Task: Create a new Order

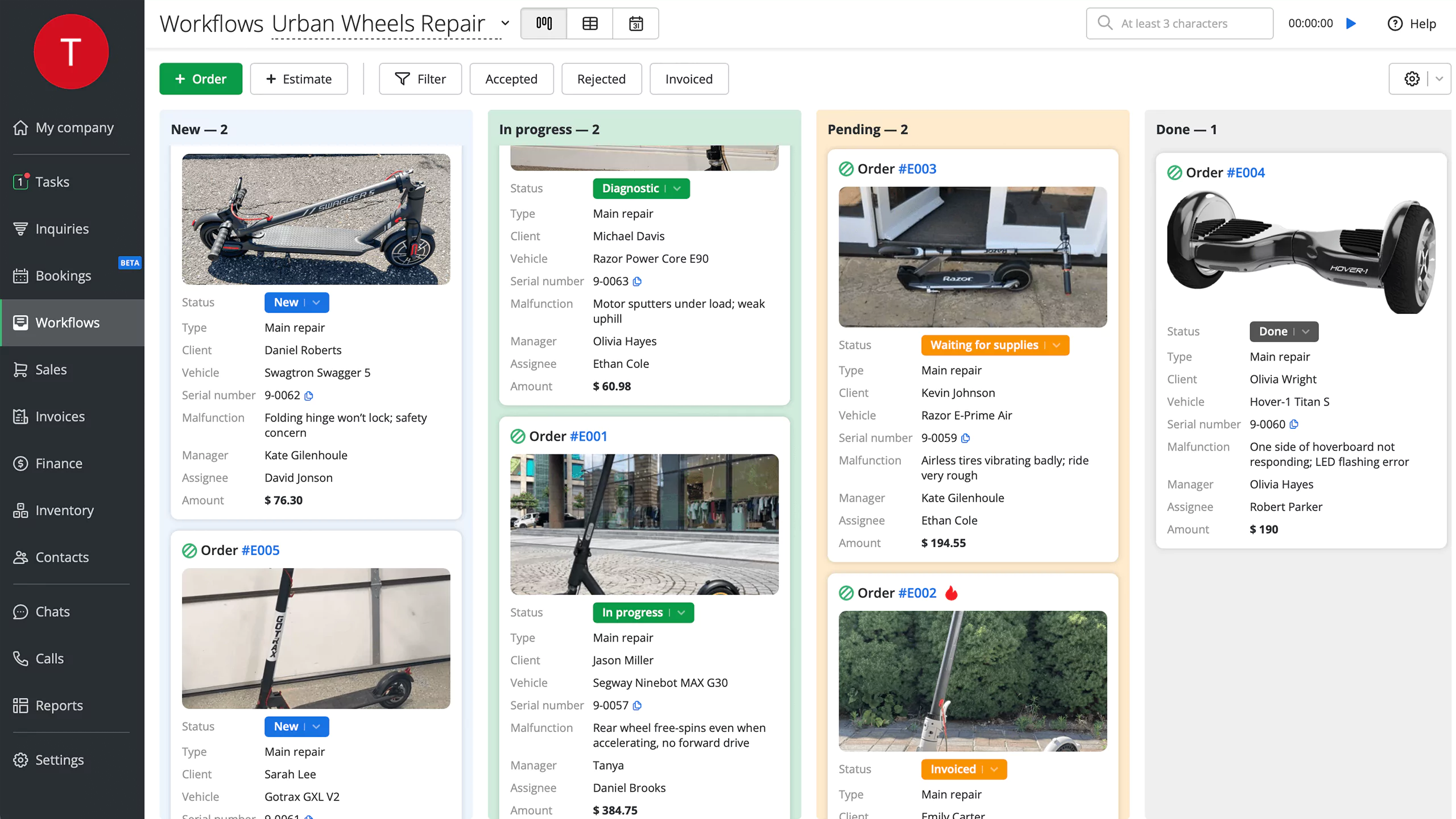Action: click(201, 78)
